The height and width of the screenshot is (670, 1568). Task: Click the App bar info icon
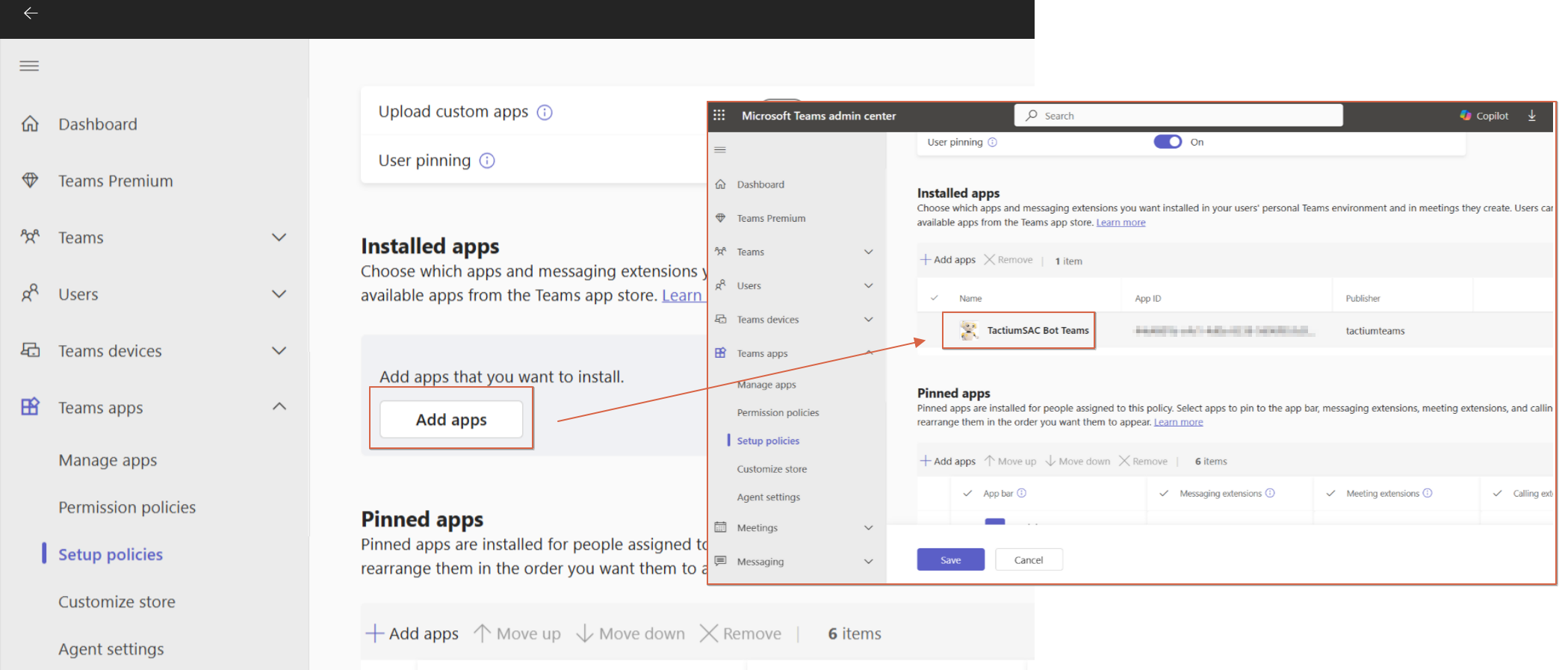[x=1021, y=493]
